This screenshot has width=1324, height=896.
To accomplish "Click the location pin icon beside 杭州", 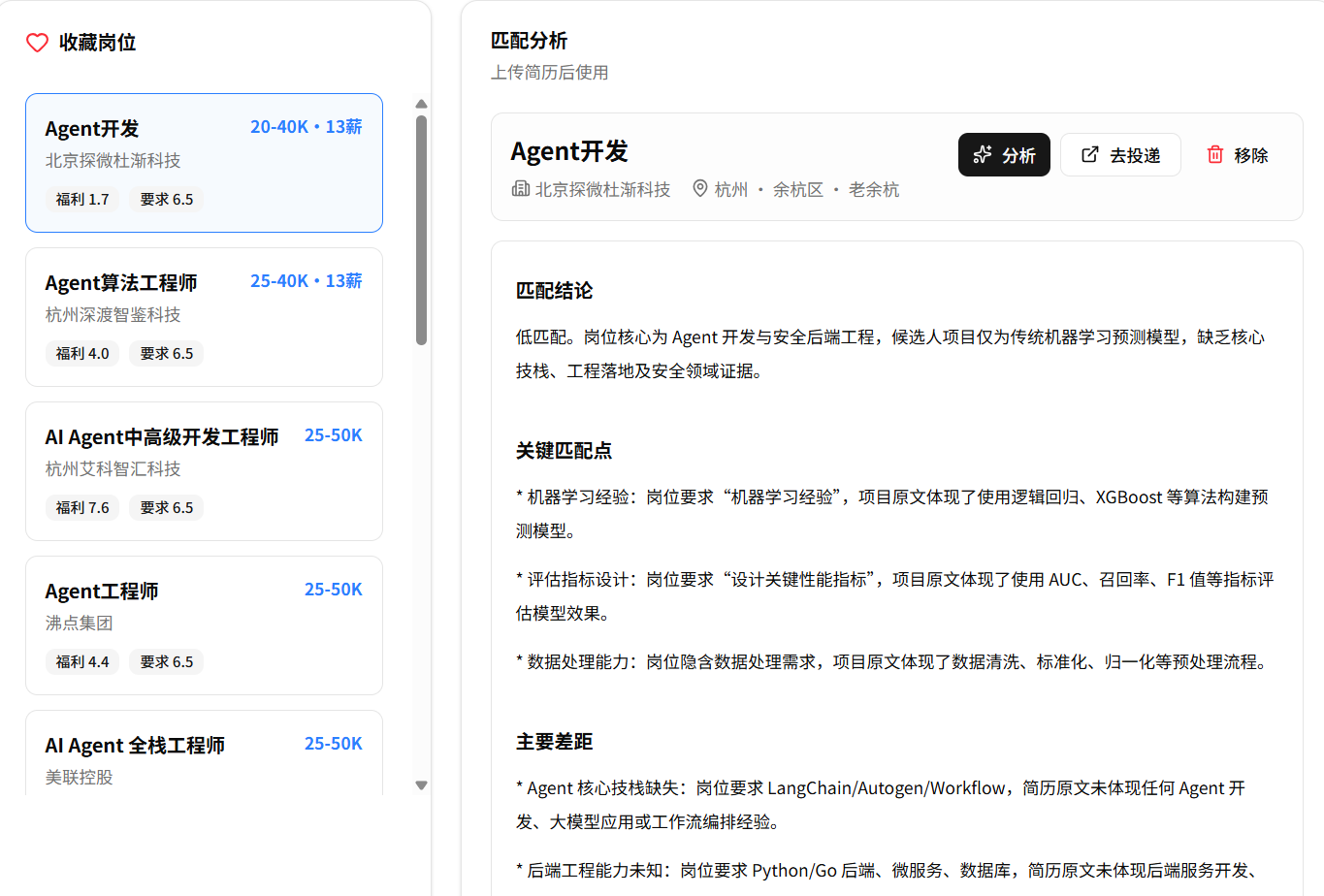I will tap(700, 189).
